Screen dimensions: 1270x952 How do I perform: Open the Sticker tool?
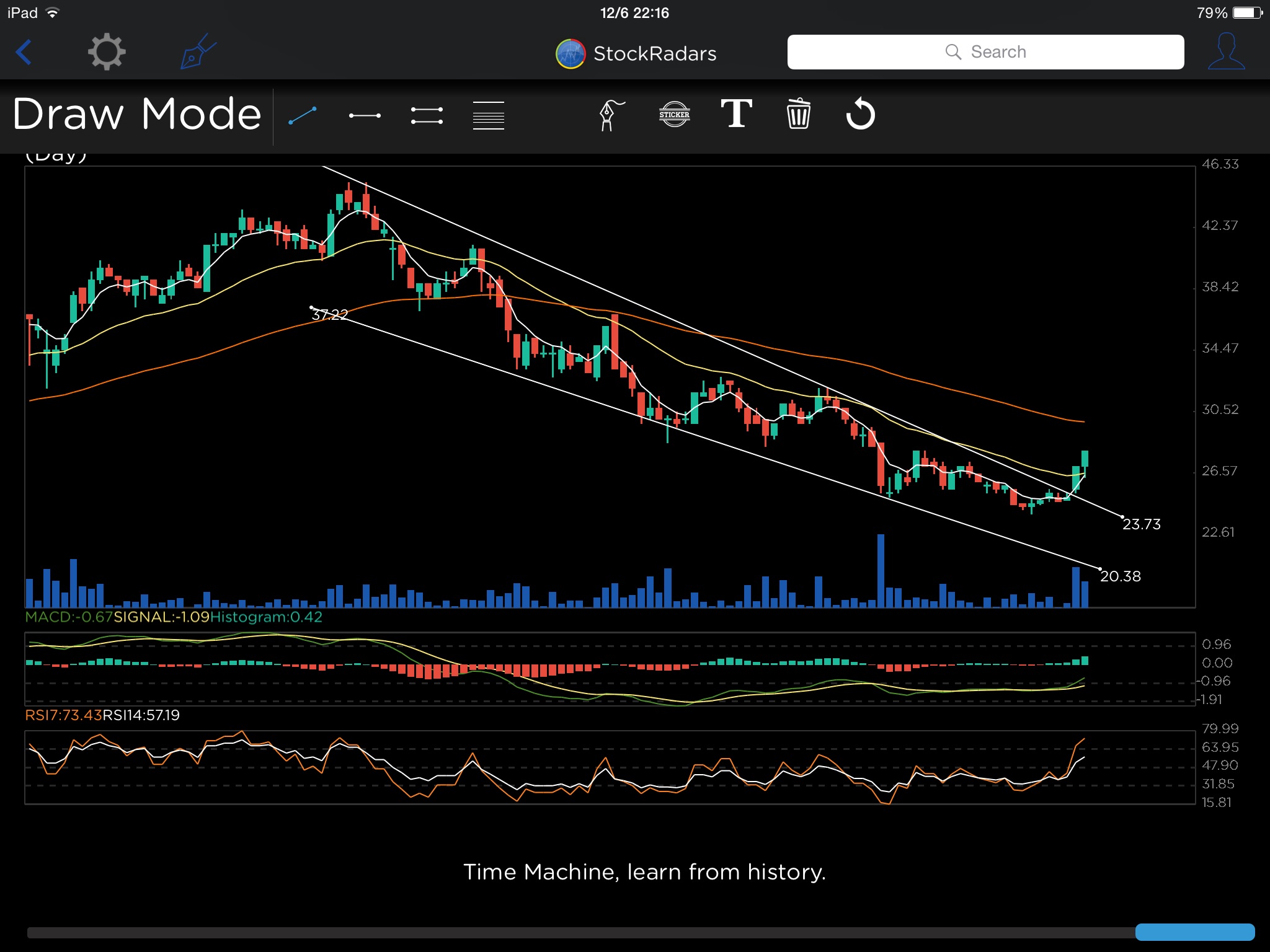pyautogui.click(x=674, y=115)
